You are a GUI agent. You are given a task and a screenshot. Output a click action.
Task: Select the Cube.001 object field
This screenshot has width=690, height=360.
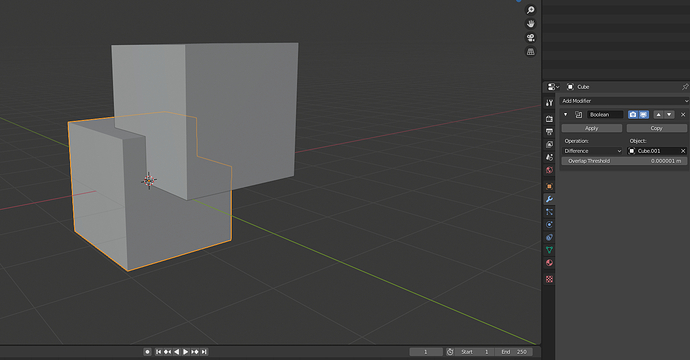[x=653, y=151]
